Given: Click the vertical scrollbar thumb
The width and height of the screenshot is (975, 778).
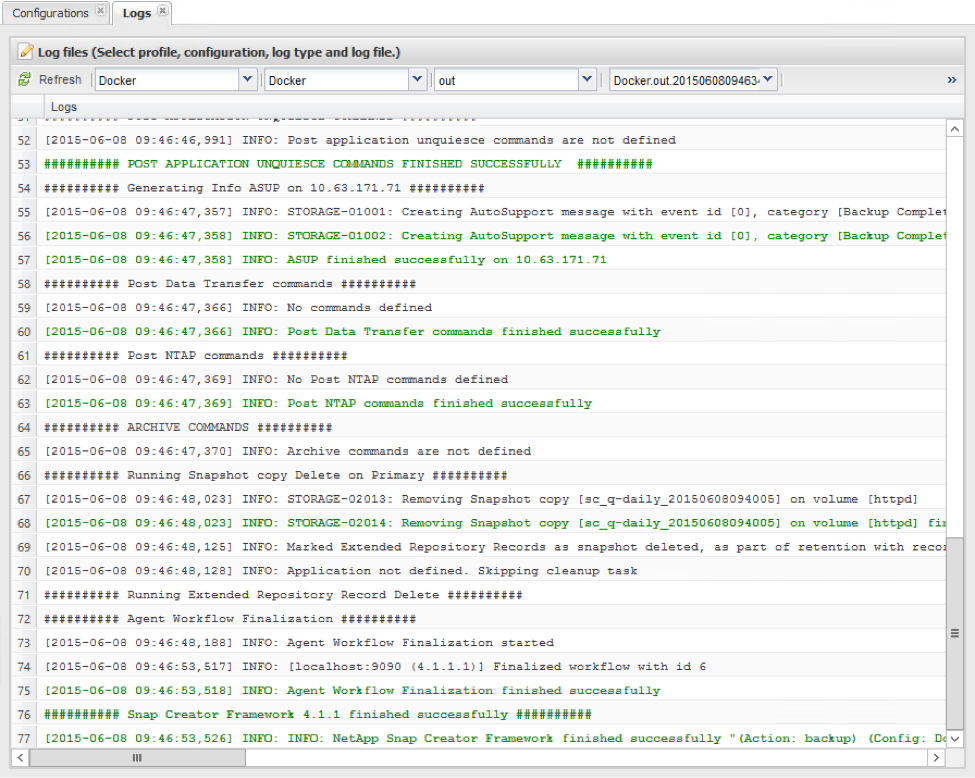Looking at the screenshot, I should tap(954, 633).
